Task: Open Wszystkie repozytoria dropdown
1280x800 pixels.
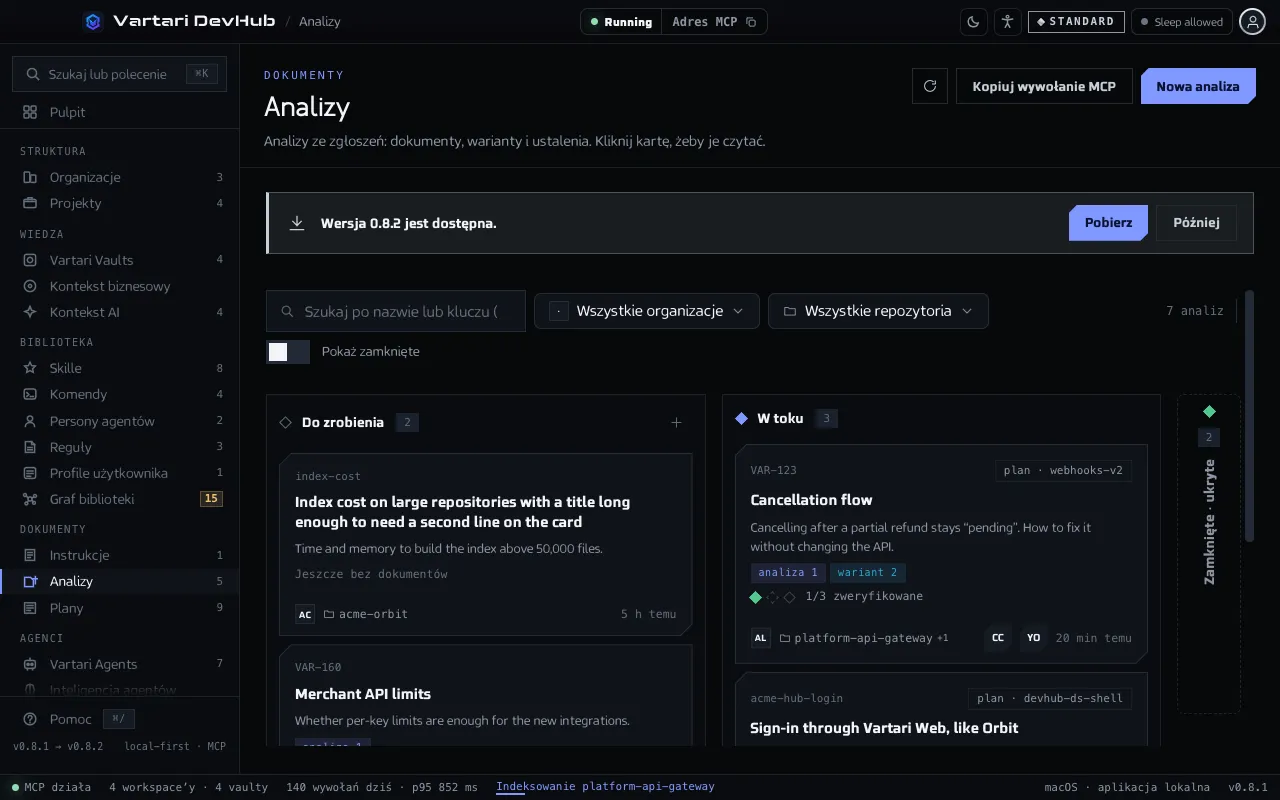Action: pos(878,311)
